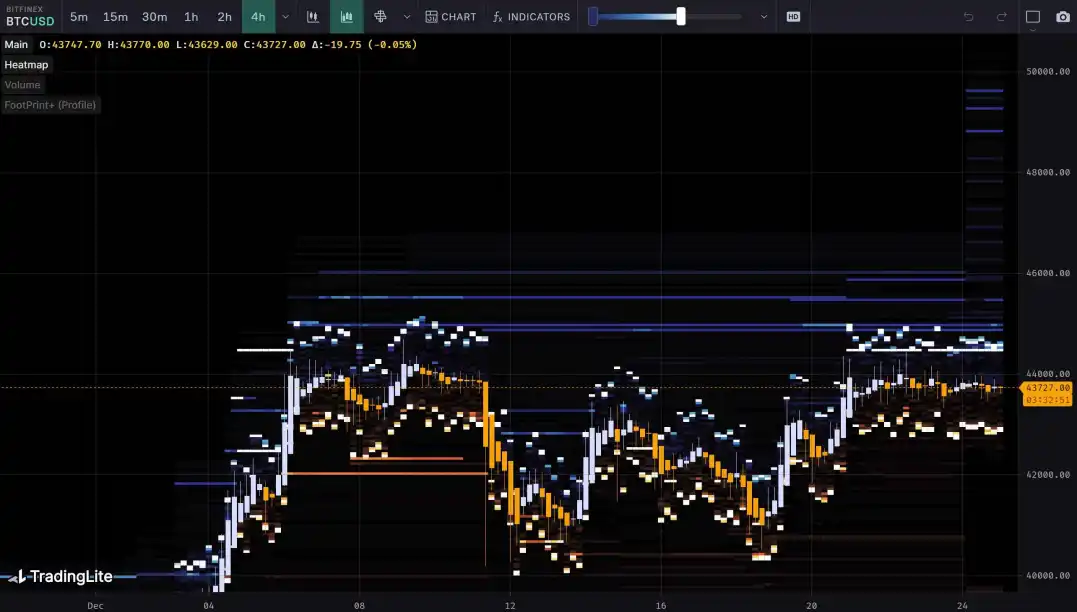Take a chart screenshot with camera icon
This screenshot has height=612, width=1077.
[1062, 17]
